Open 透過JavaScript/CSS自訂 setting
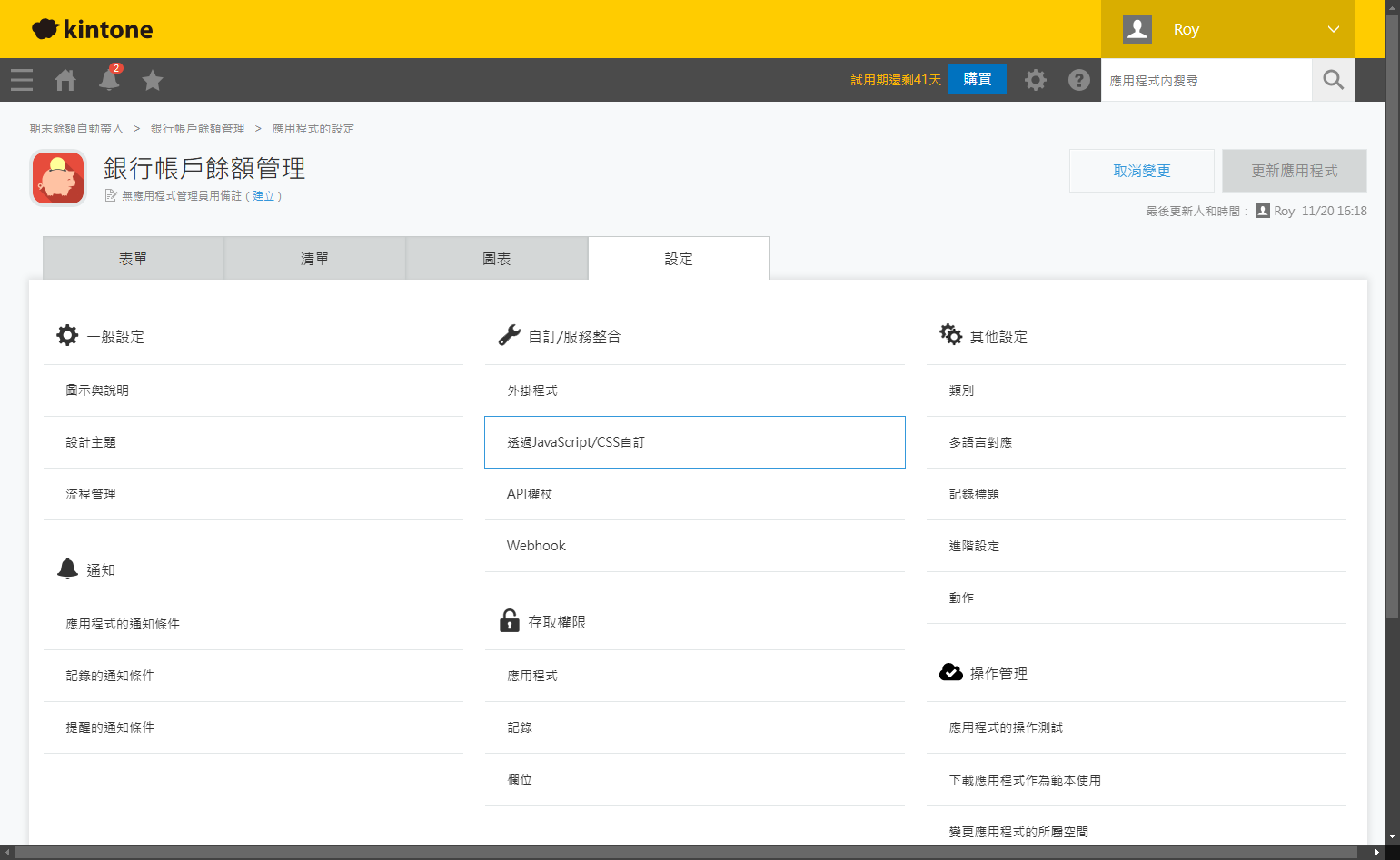 pyautogui.click(x=695, y=442)
